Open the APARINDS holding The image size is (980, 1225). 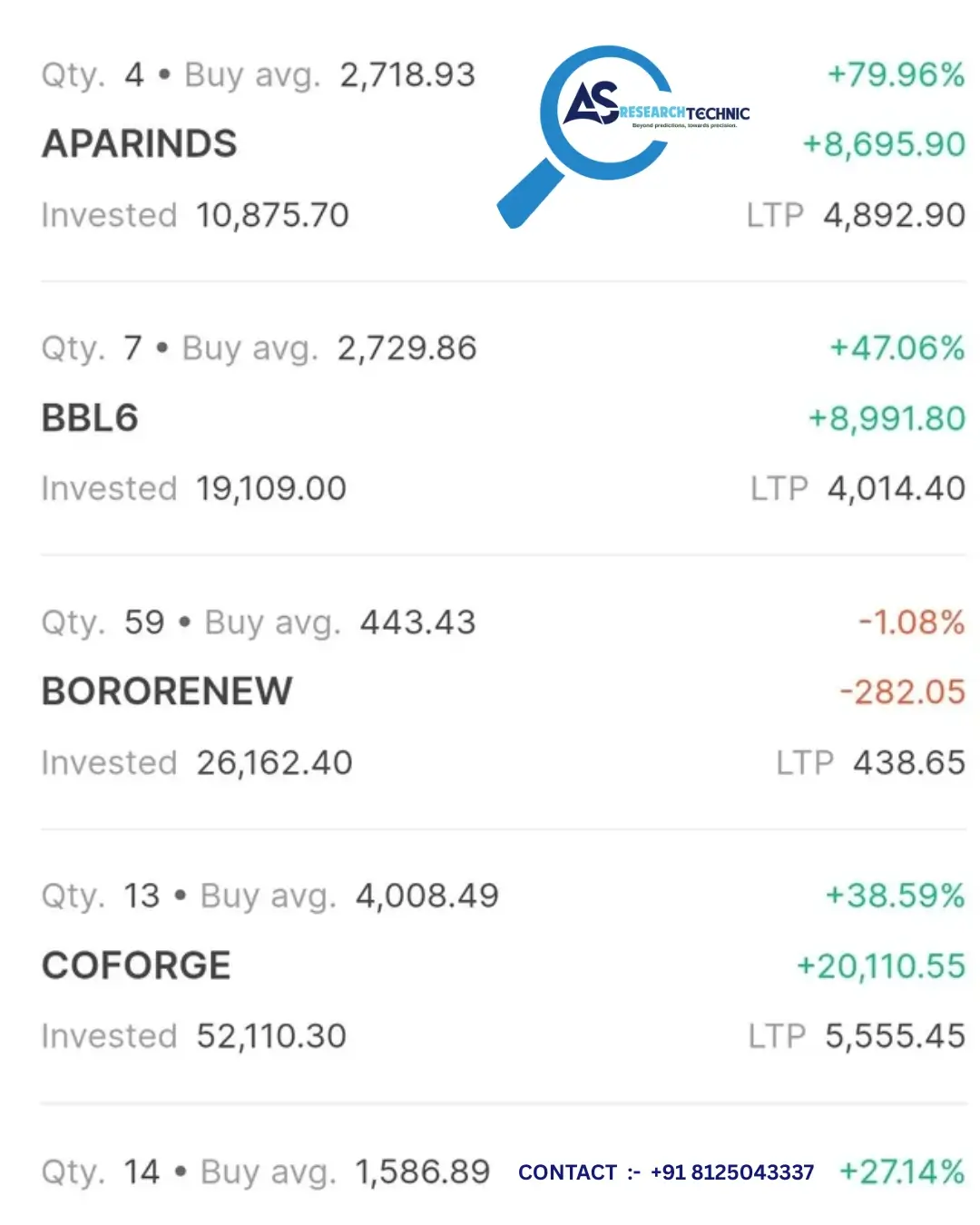point(503,144)
